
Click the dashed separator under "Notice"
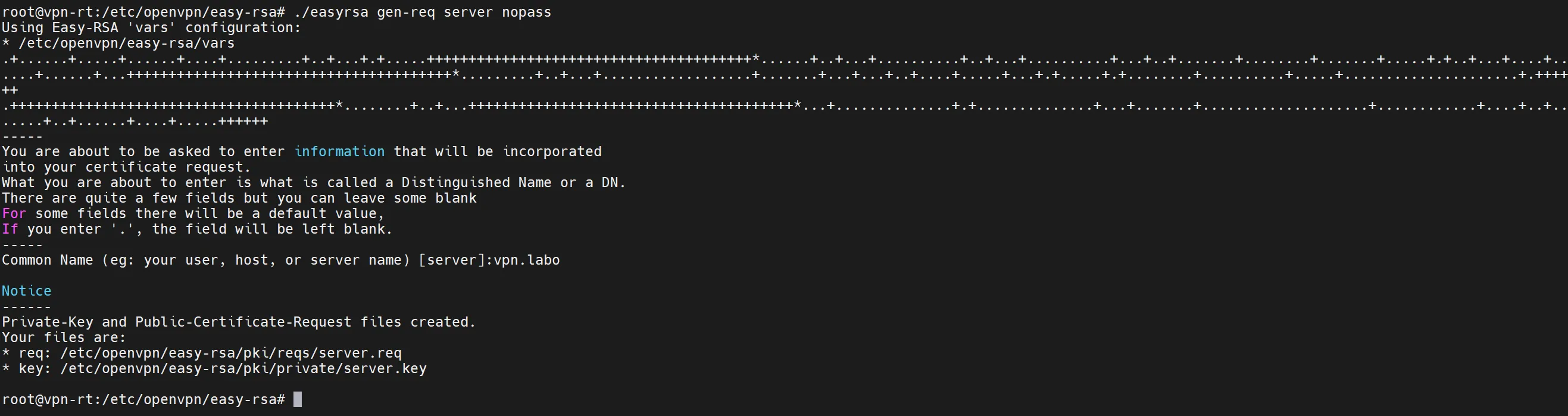(27, 306)
